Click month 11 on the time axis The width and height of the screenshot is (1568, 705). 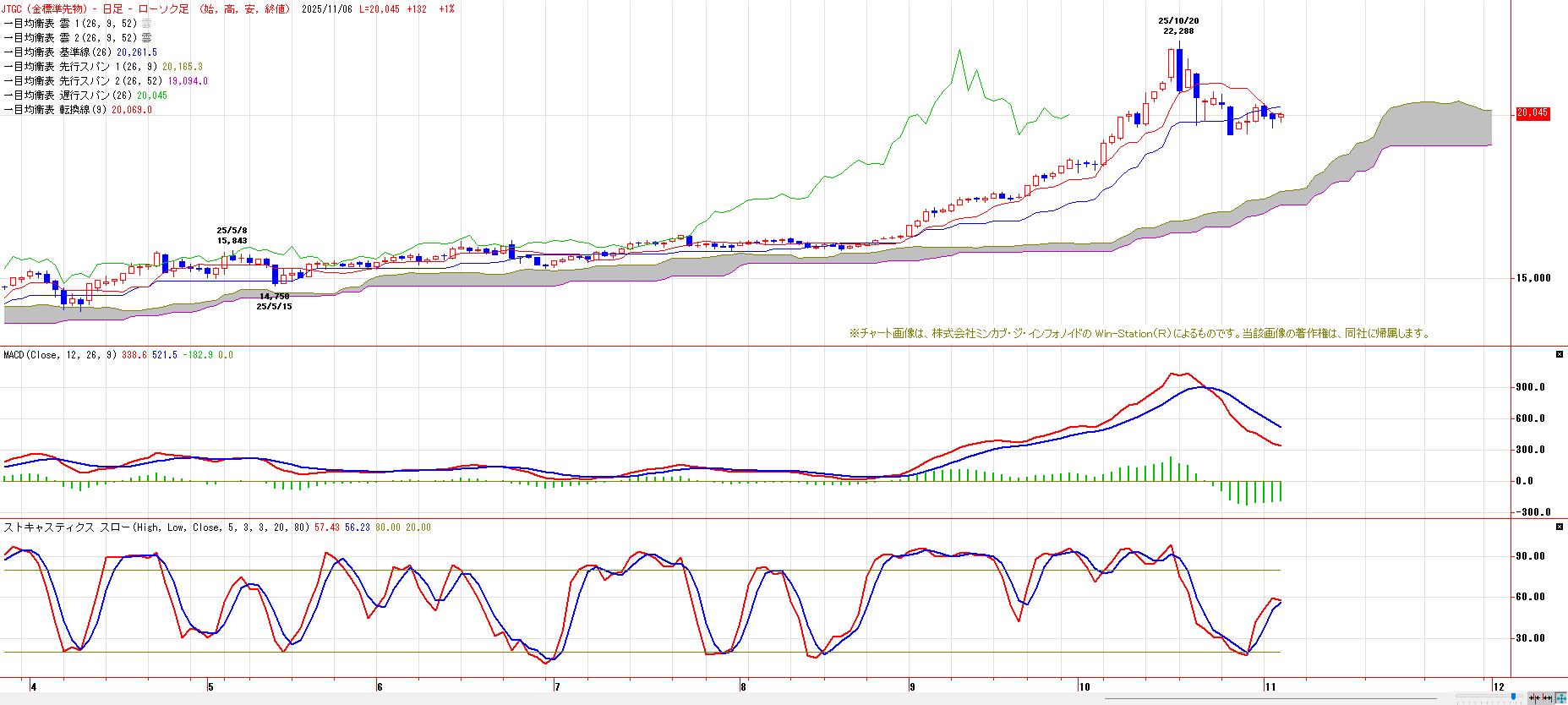[1270, 687]
